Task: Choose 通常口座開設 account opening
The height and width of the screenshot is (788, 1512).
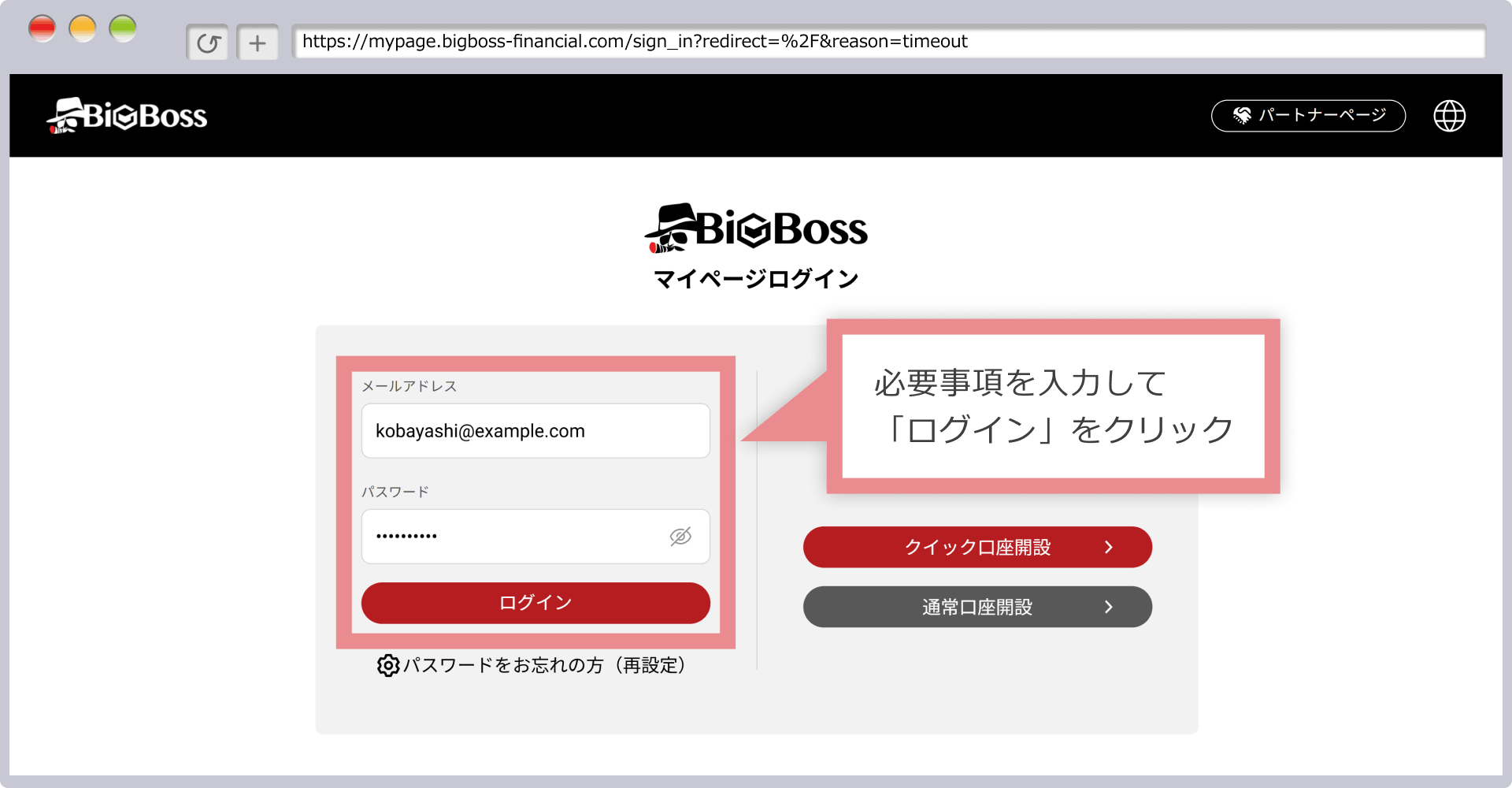Action: point(977,607)
